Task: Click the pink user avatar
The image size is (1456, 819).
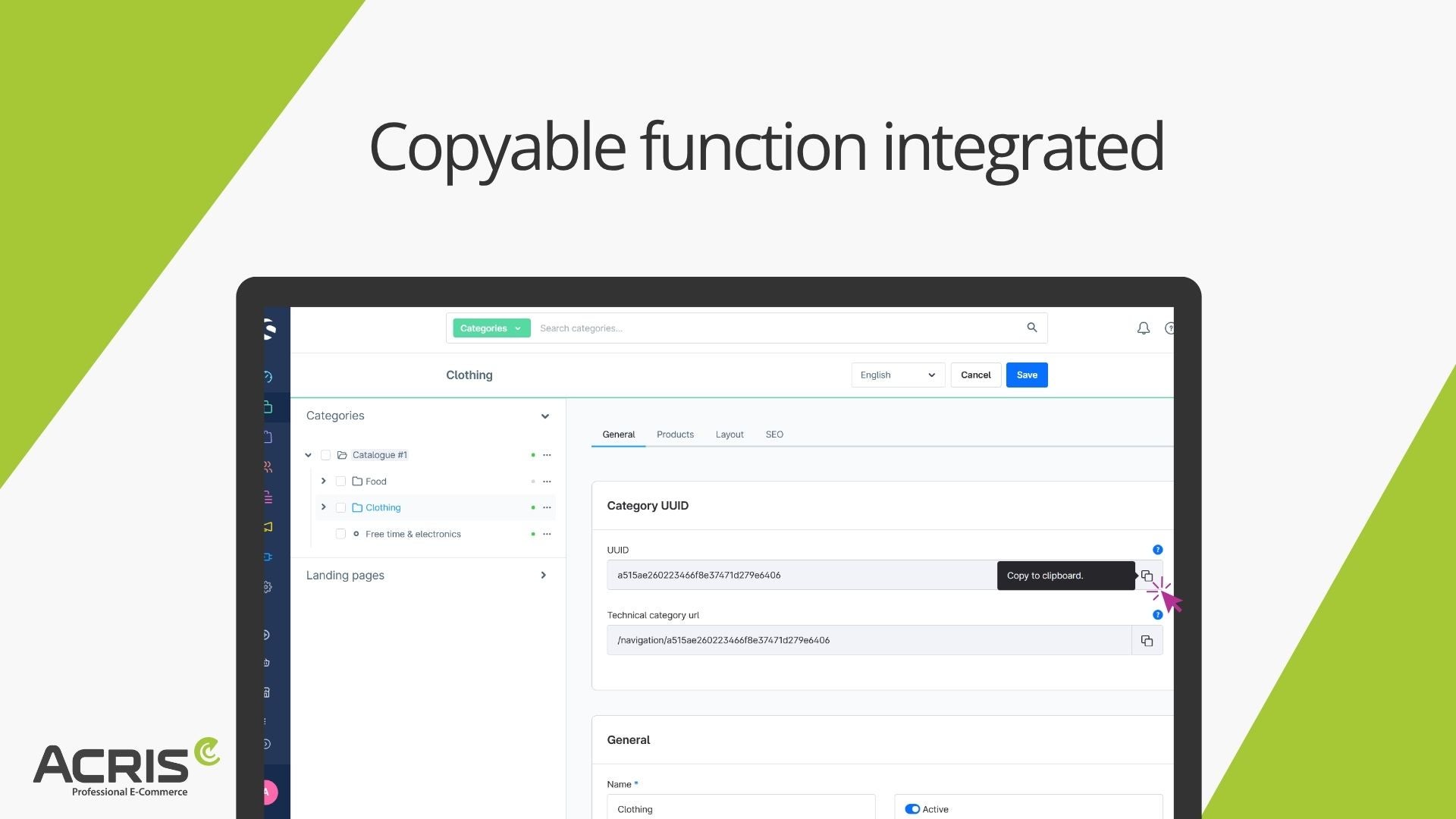Action: 270,792
